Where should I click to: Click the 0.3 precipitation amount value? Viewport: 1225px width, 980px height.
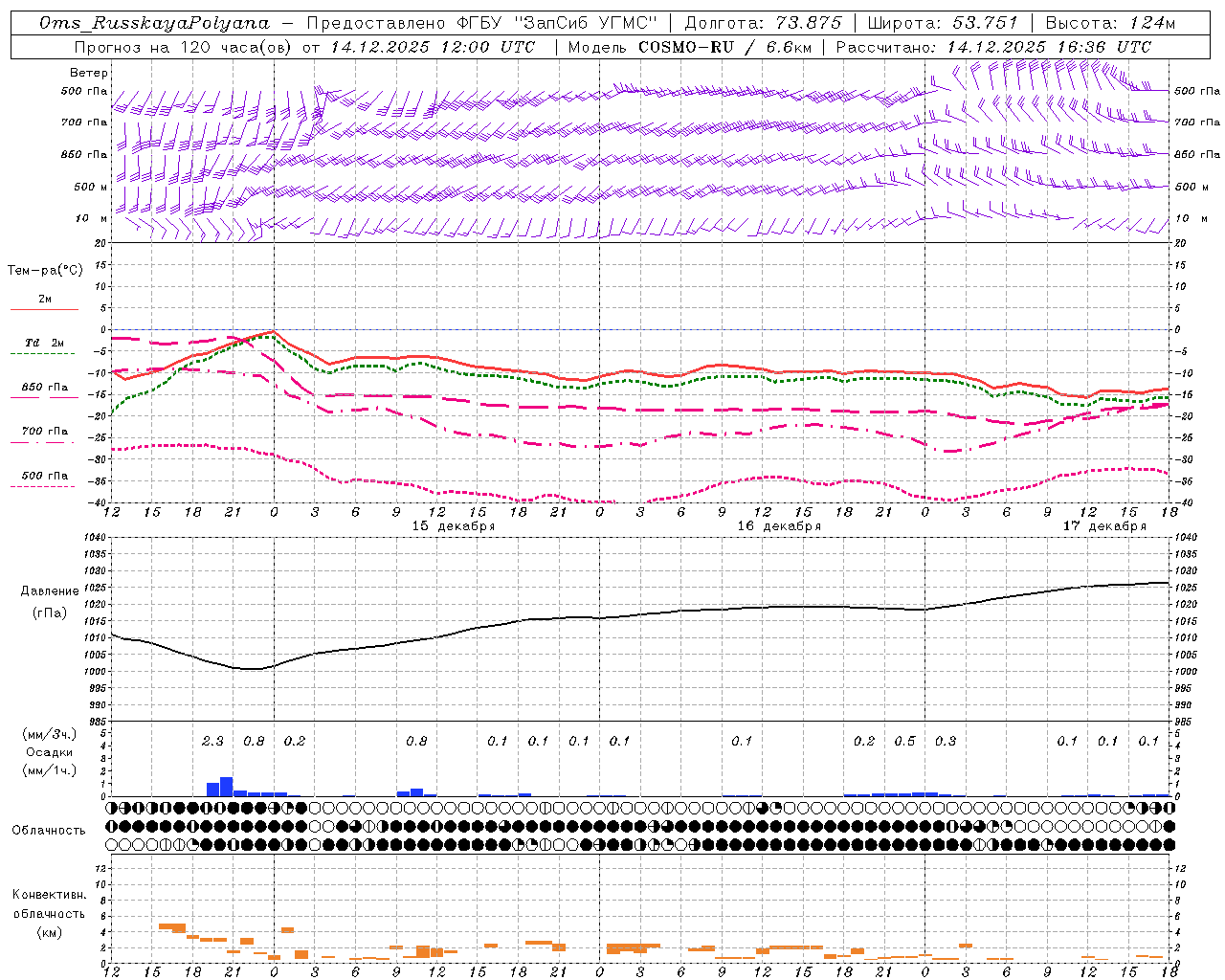[946, 742]
